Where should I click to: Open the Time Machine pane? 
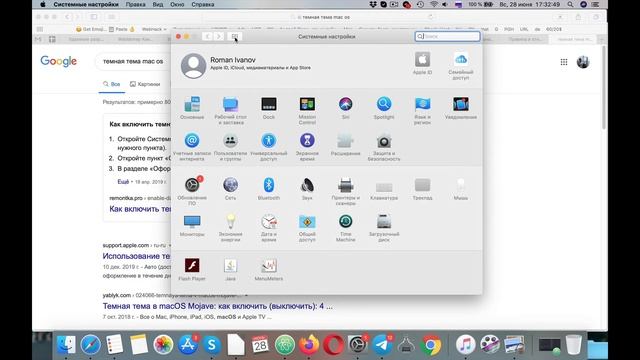(x=345, y=227)
